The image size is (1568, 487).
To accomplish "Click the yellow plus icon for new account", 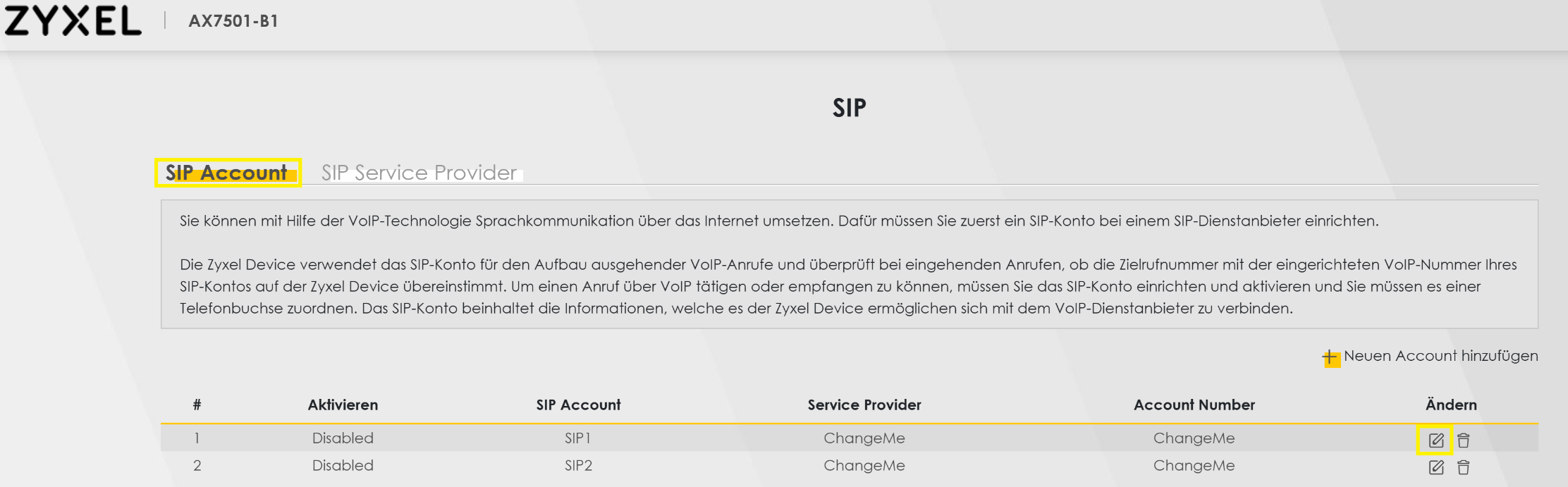I will [1330, 358].
